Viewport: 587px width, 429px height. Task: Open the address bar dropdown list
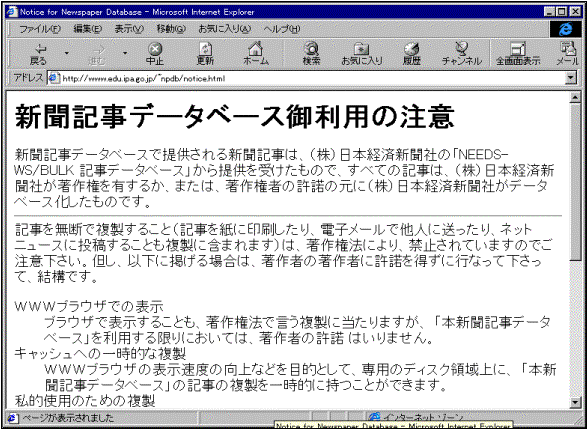pyautogui.click(x=570, y=78)
